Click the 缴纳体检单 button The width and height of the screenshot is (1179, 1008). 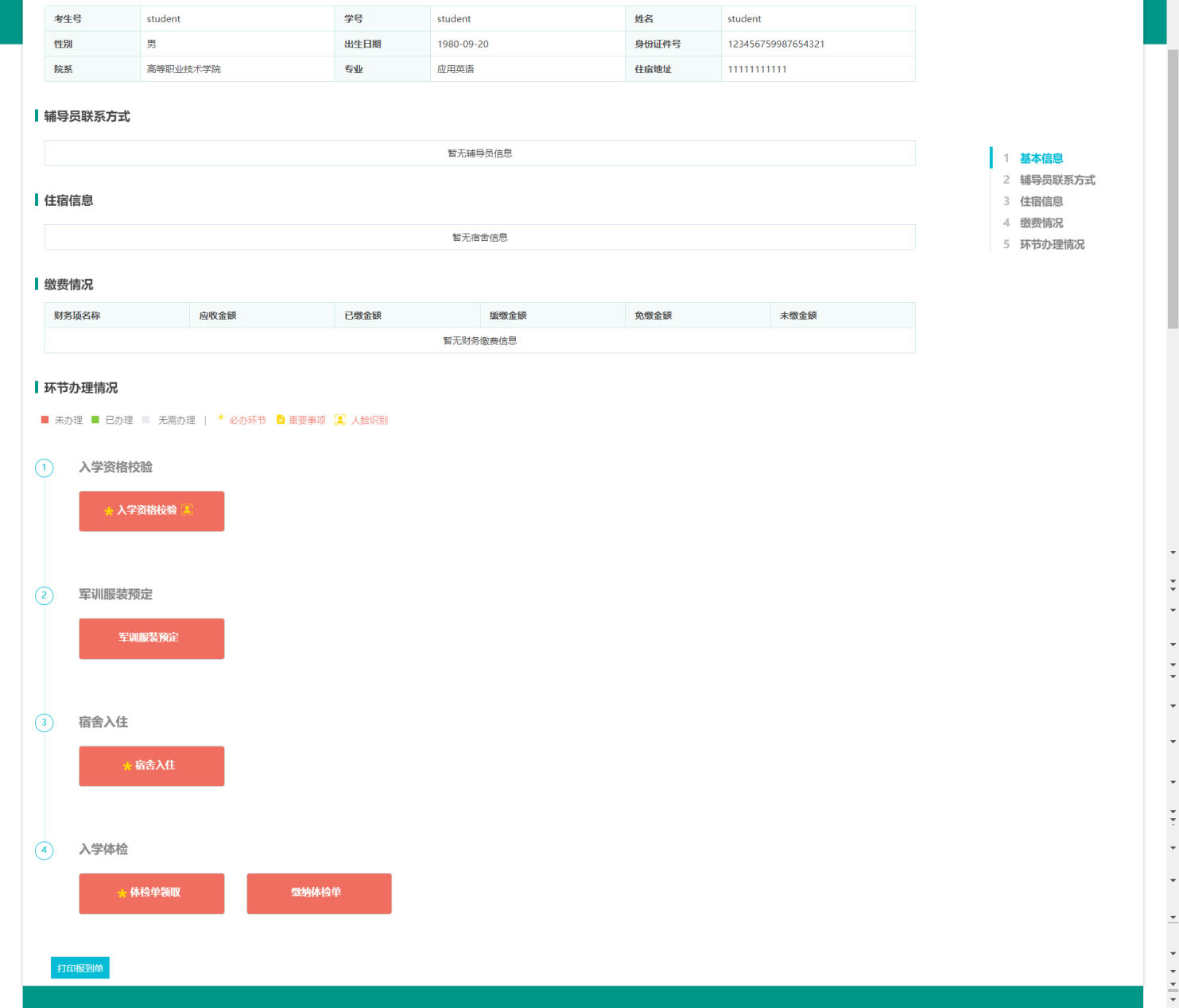coord(319,893)
